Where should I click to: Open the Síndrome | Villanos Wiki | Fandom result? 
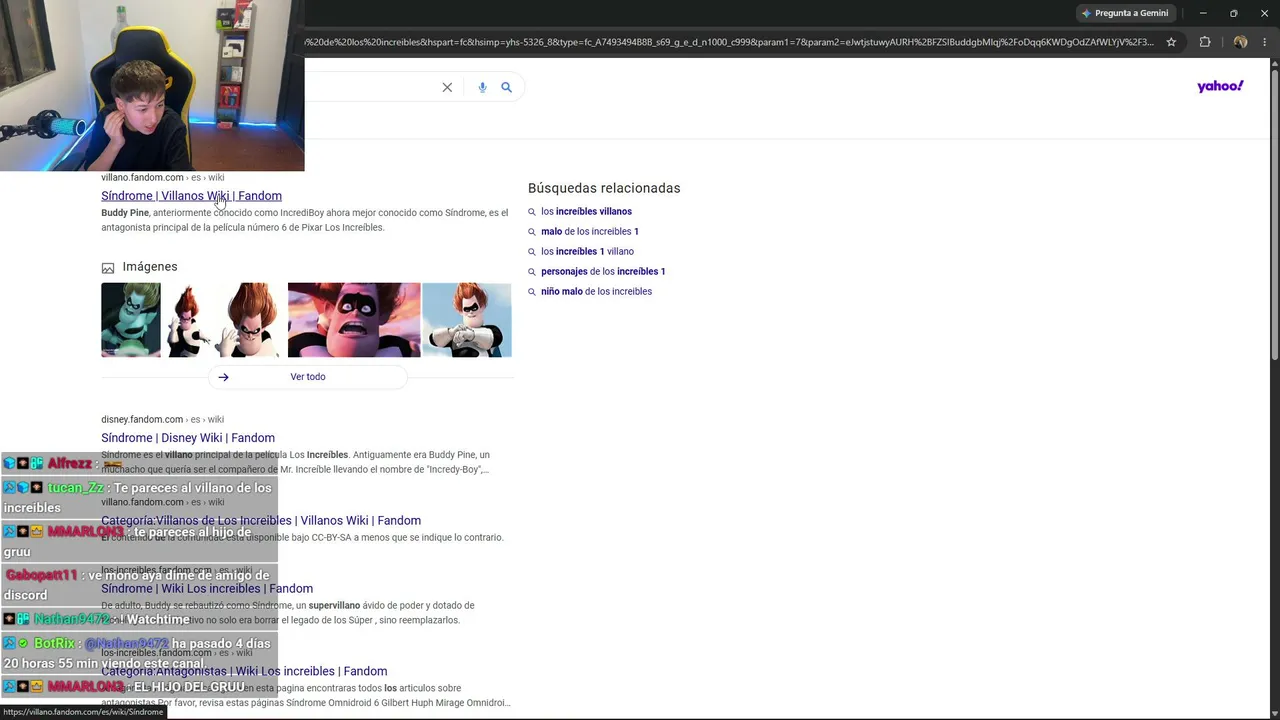(x=191, y=196)
